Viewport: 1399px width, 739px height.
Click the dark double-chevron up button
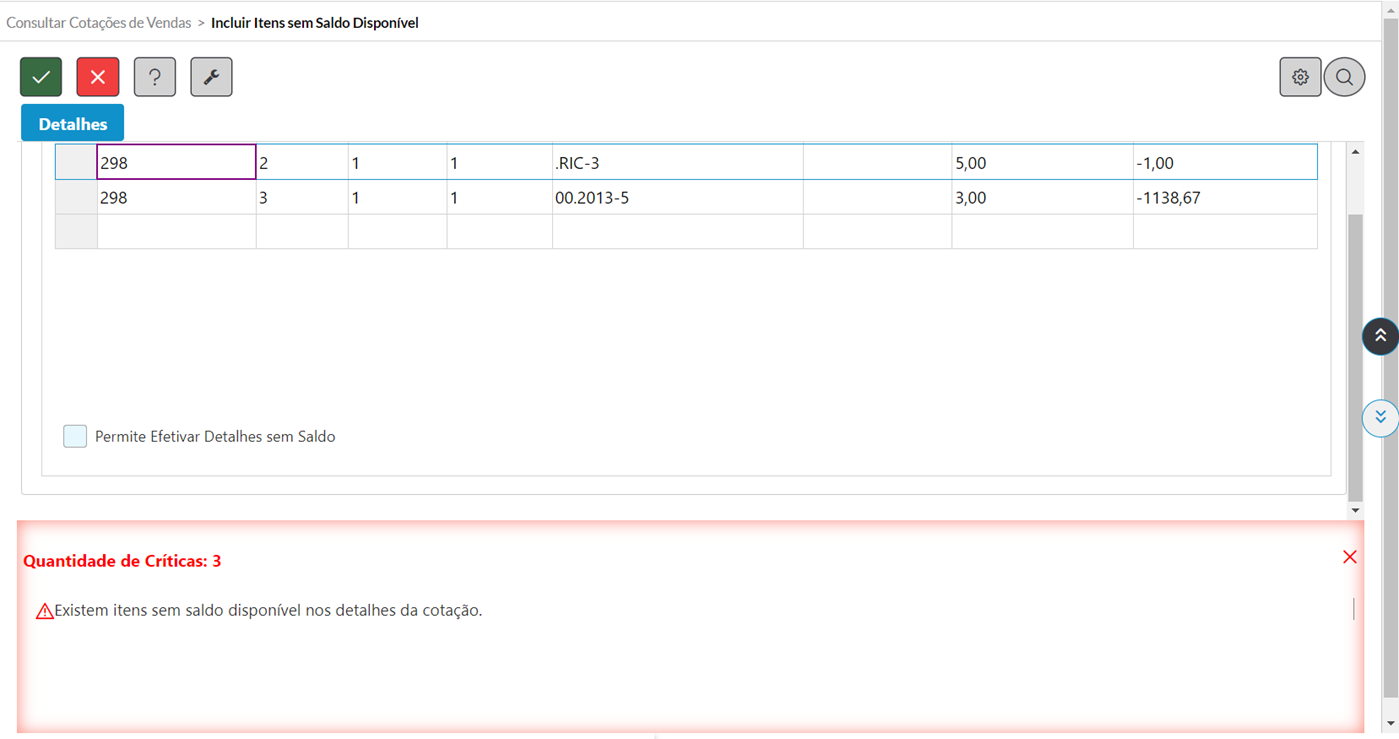[1380, 336]
